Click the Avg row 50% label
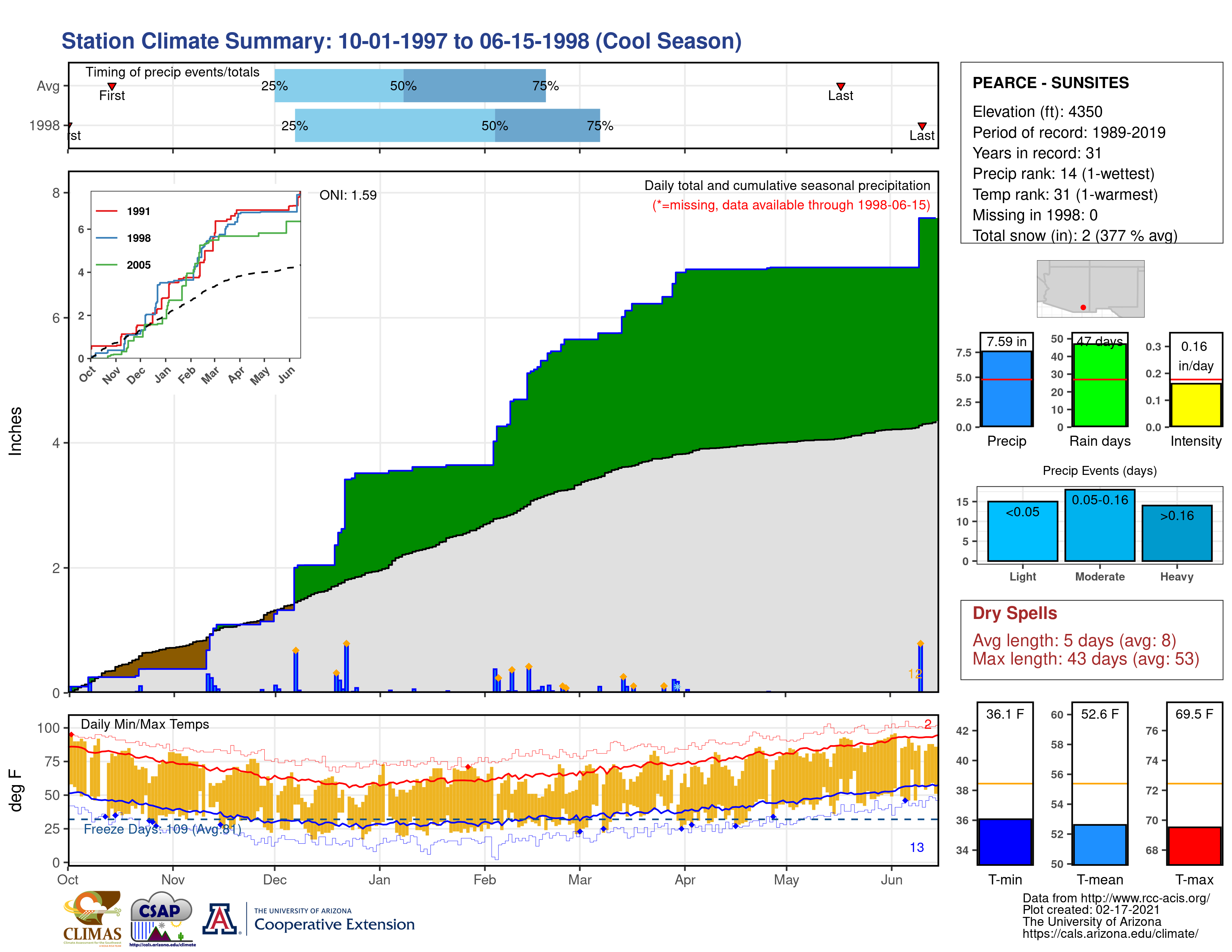Viewport: 1232px width, 952px height. click(x=403, y=86)
